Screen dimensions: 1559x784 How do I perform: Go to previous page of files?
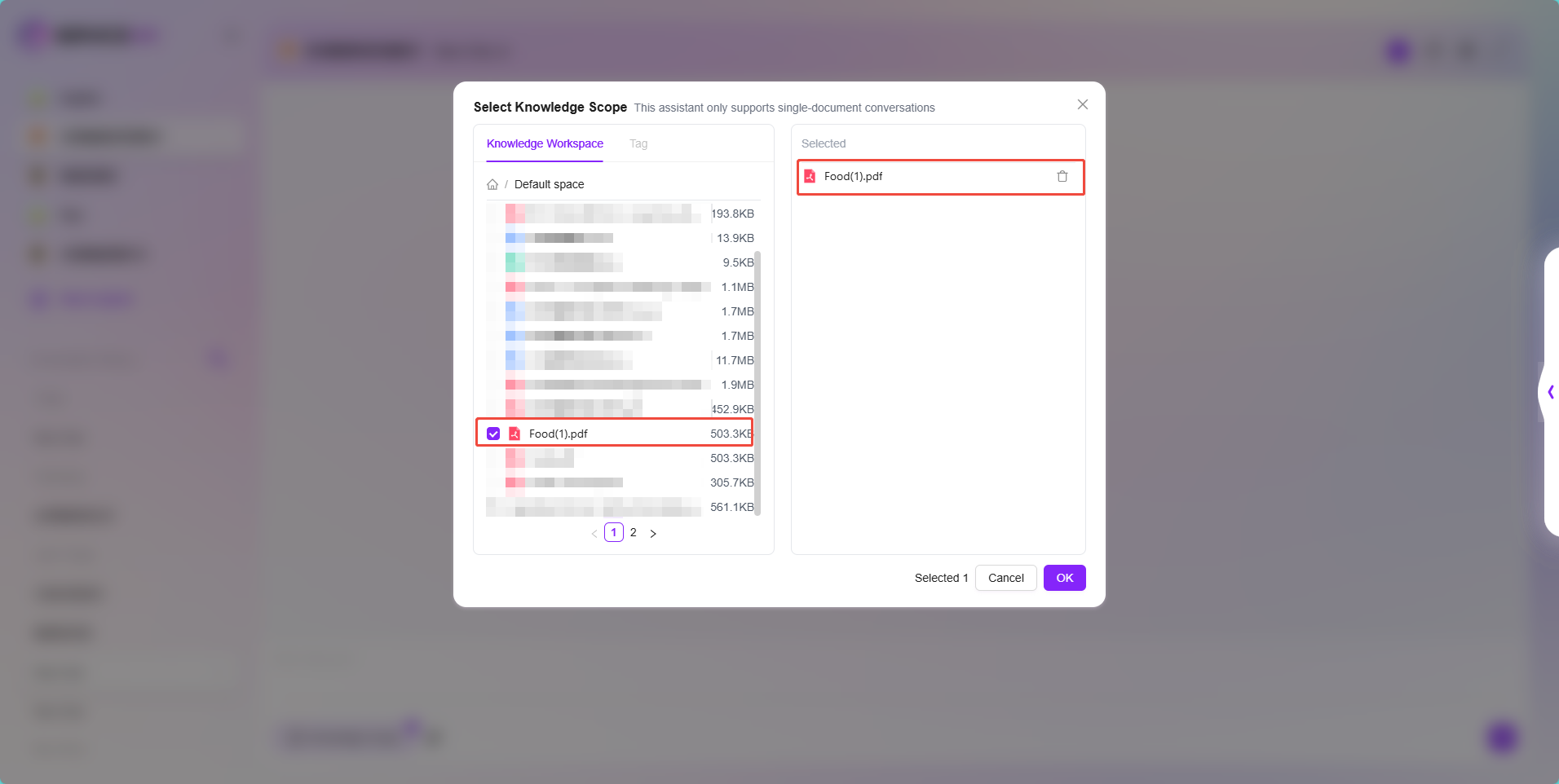pos(594,533)
